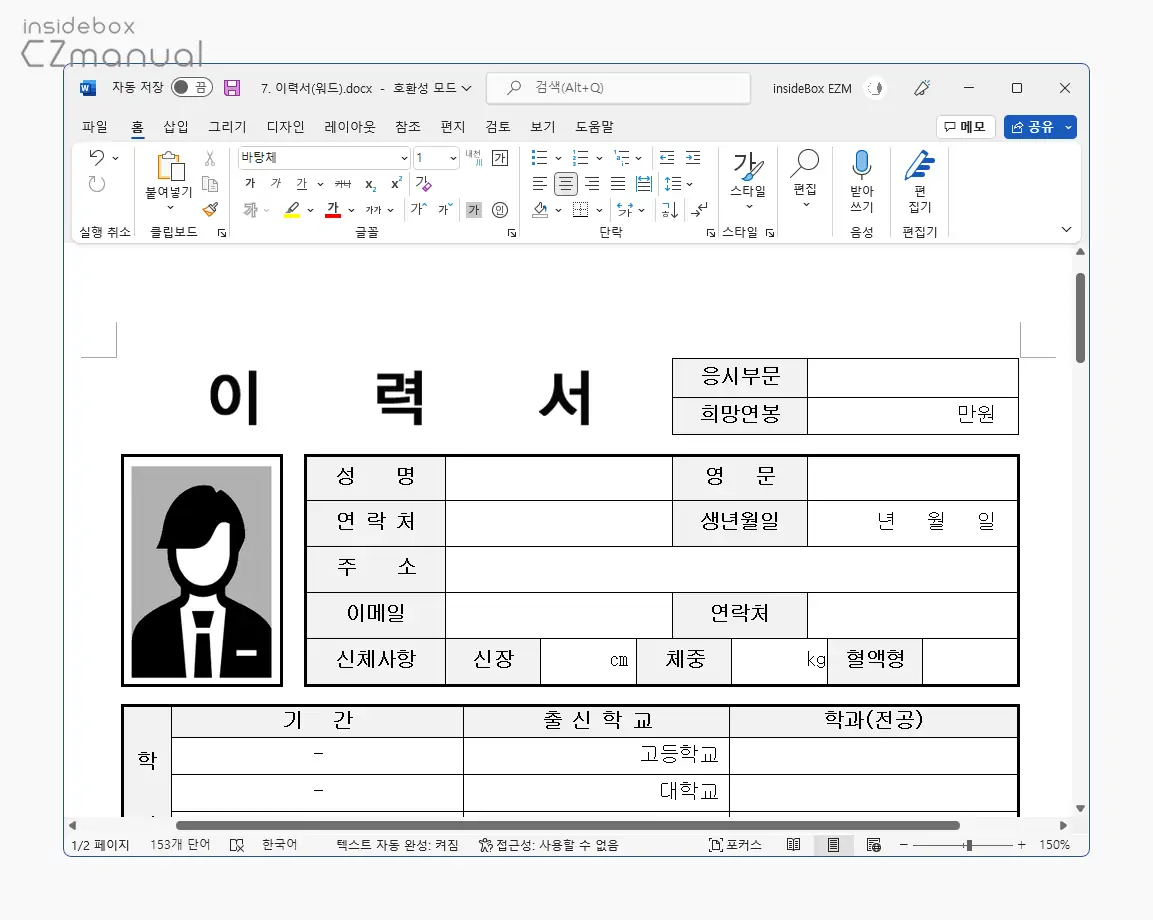Click the Sort icon in the paragraph group
Image resolution: width=1153 pixels, height=920 pixels.
tap(669, 210)
